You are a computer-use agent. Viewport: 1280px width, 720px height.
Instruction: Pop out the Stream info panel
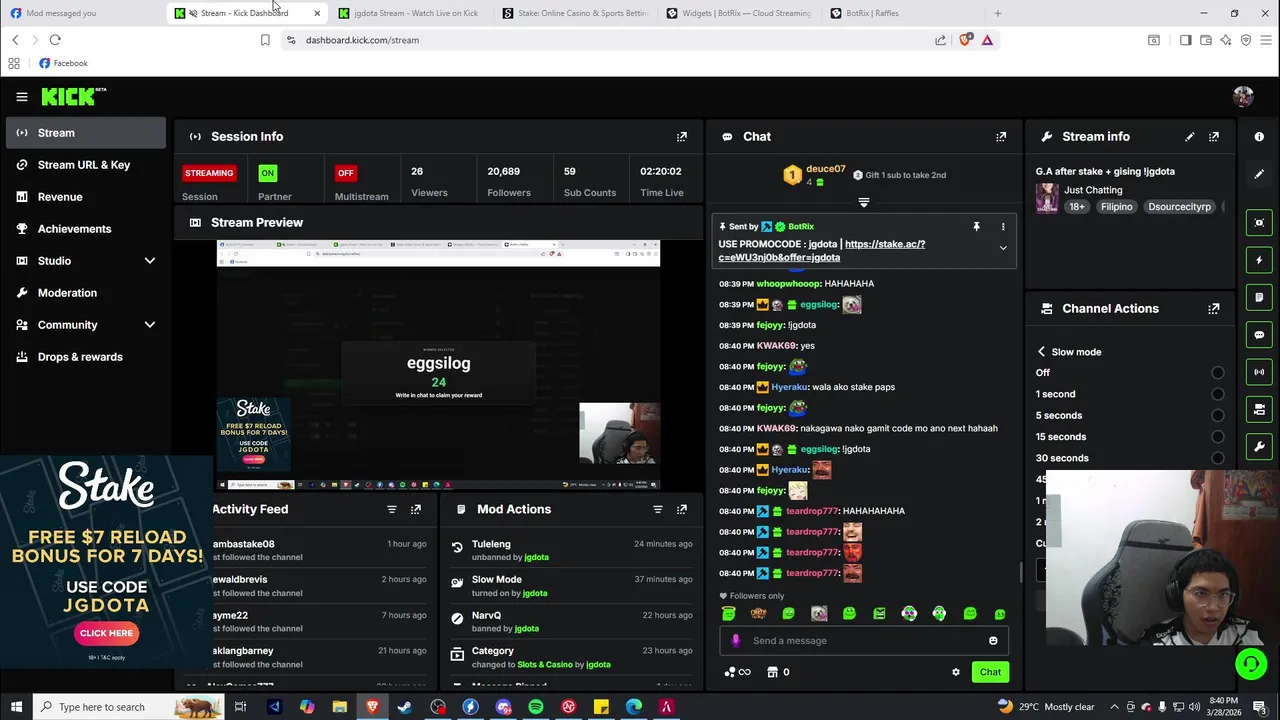(1214, 137)
